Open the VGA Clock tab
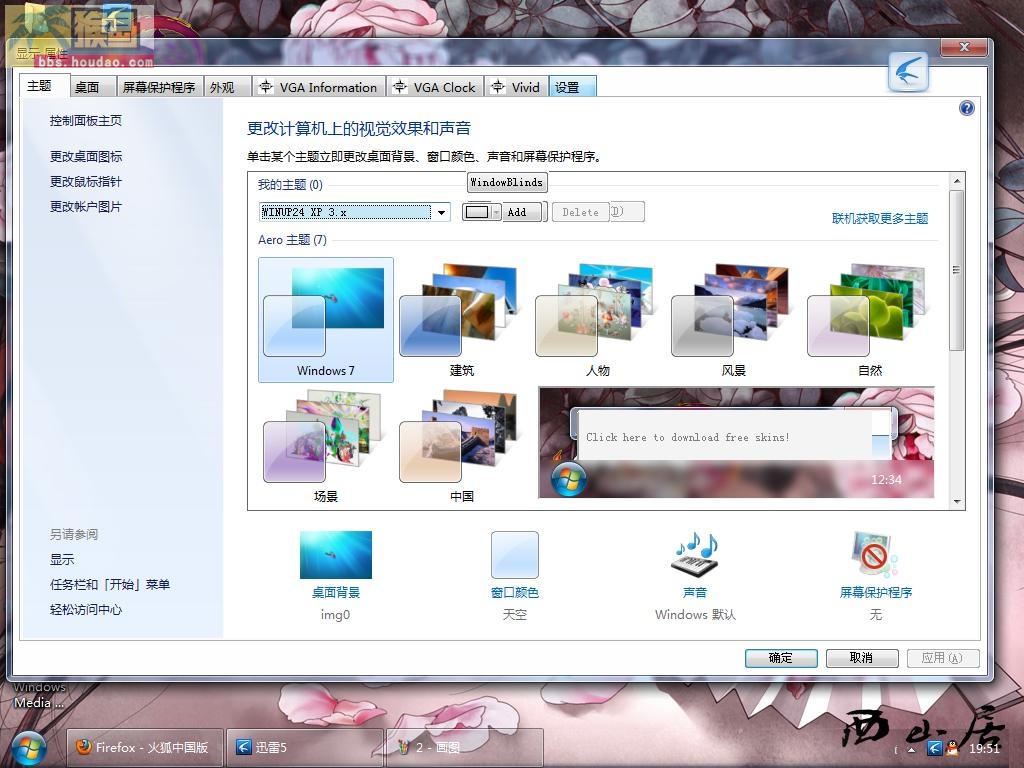The height and width of the screenshot is (768, 1024). pyautogui.click(x=434, y=88)
